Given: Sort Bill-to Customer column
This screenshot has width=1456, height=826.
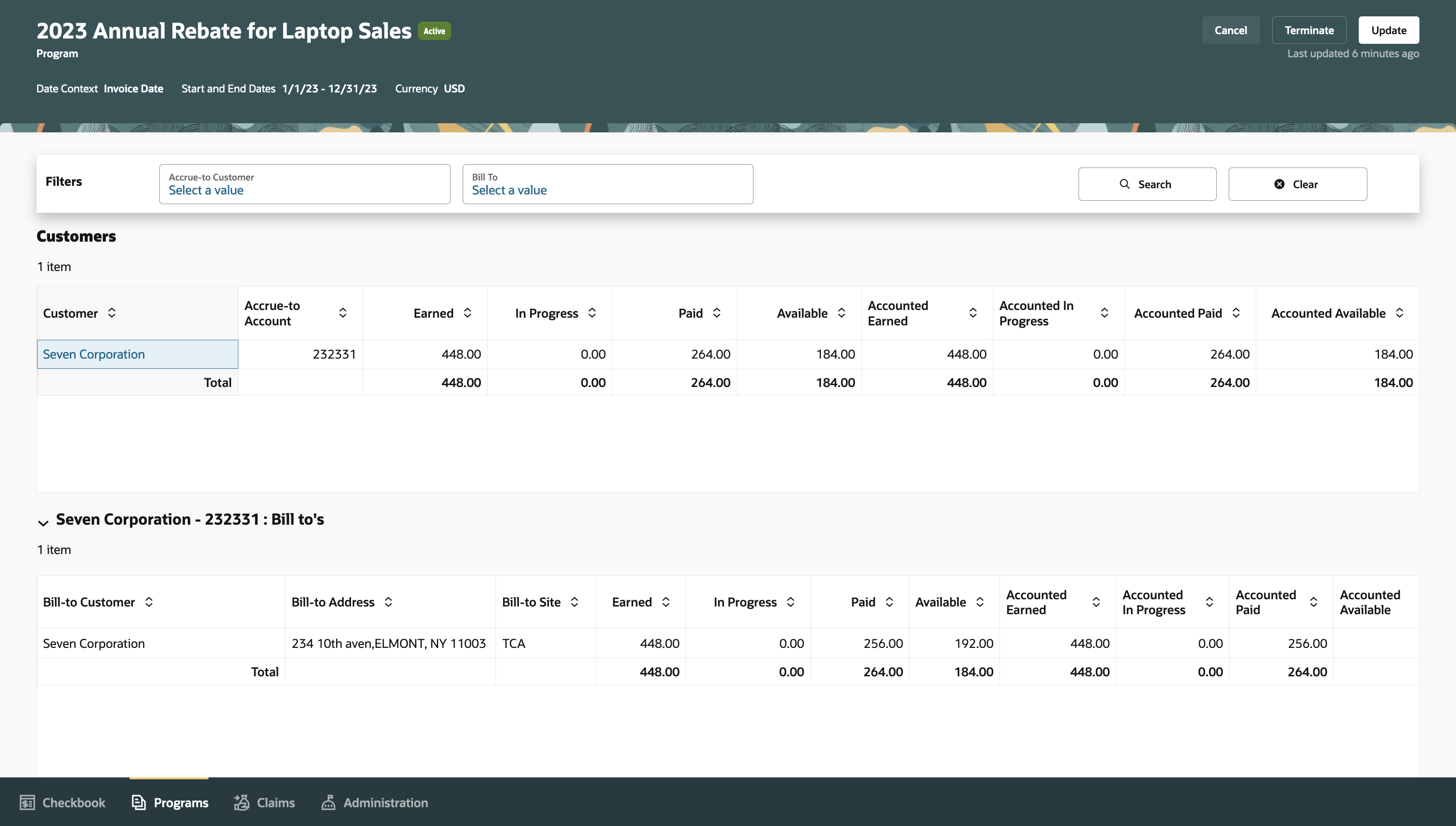Looking at the screenshot, I should pos(149,602).
